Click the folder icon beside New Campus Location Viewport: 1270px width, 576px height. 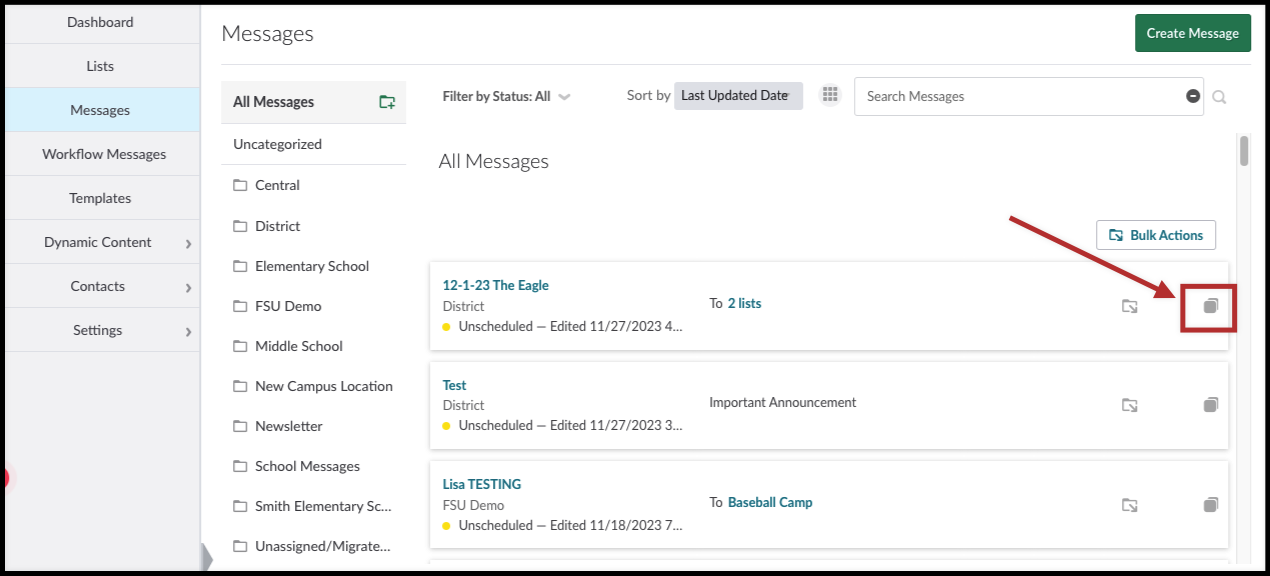click(240, 386)
